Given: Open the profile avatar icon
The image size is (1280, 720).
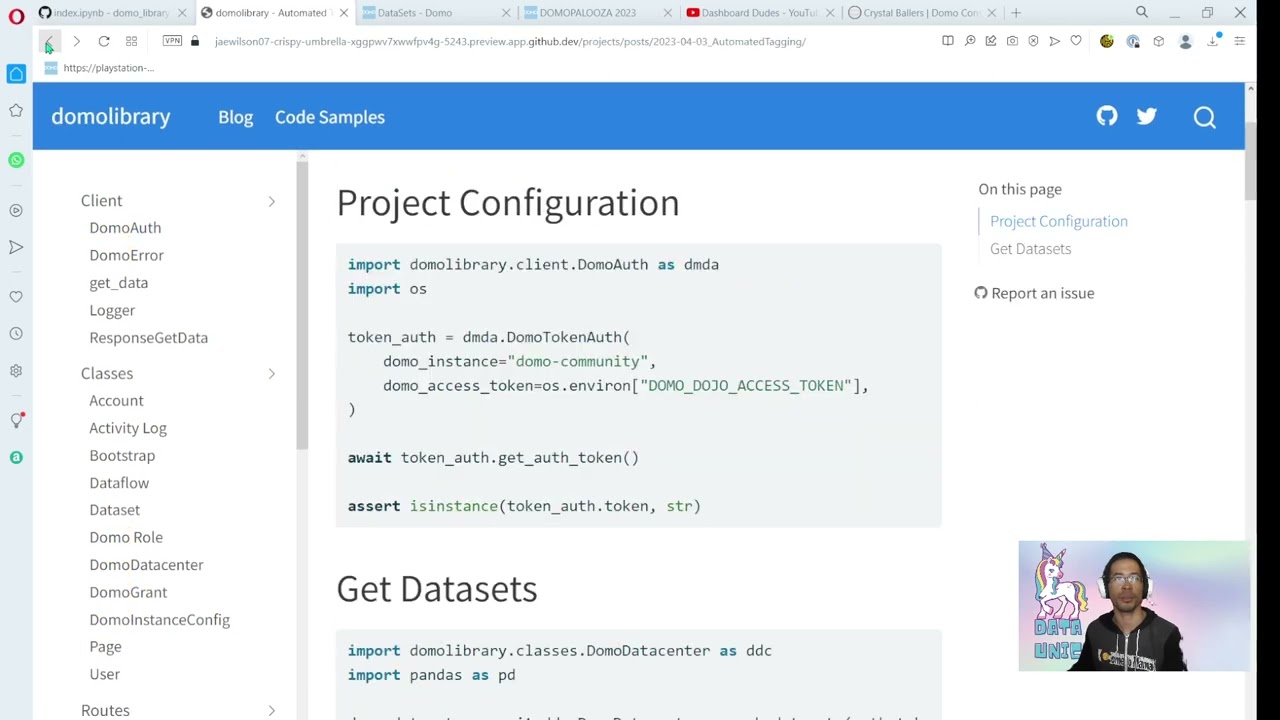Looking at the screenshot, I should click(1185, 42).
